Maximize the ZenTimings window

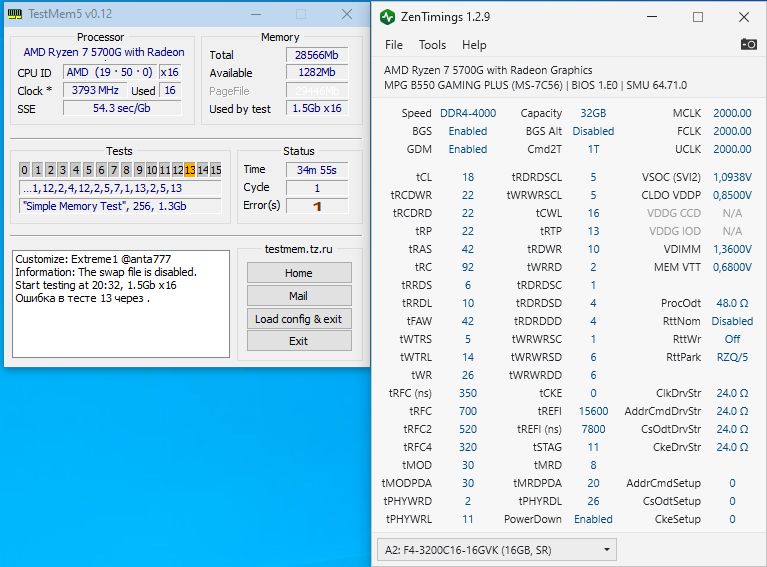(x=698, y=17)
